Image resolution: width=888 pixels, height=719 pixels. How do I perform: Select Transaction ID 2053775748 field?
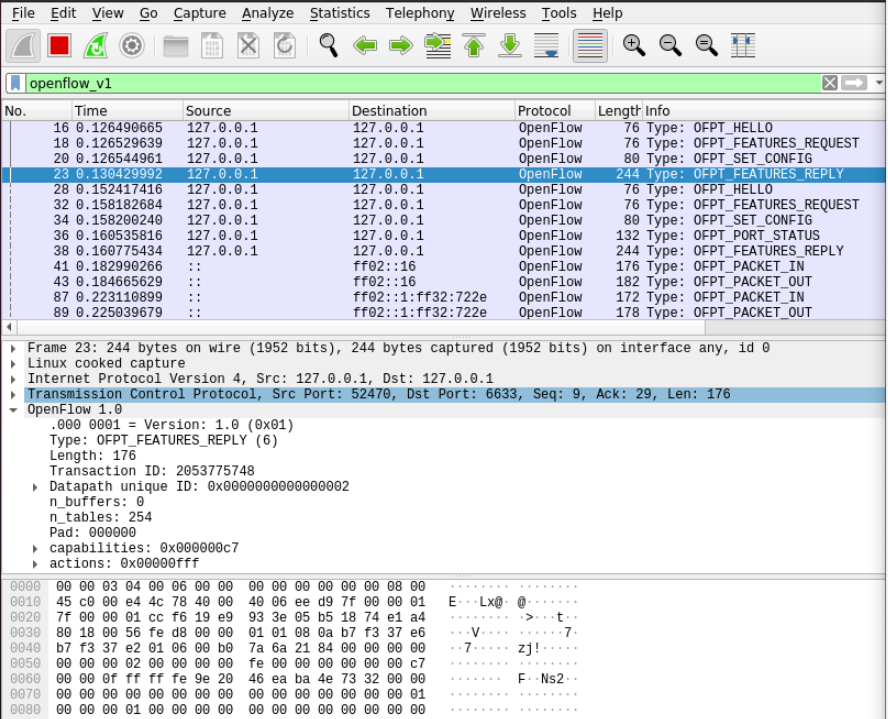[x=152, y=471]
